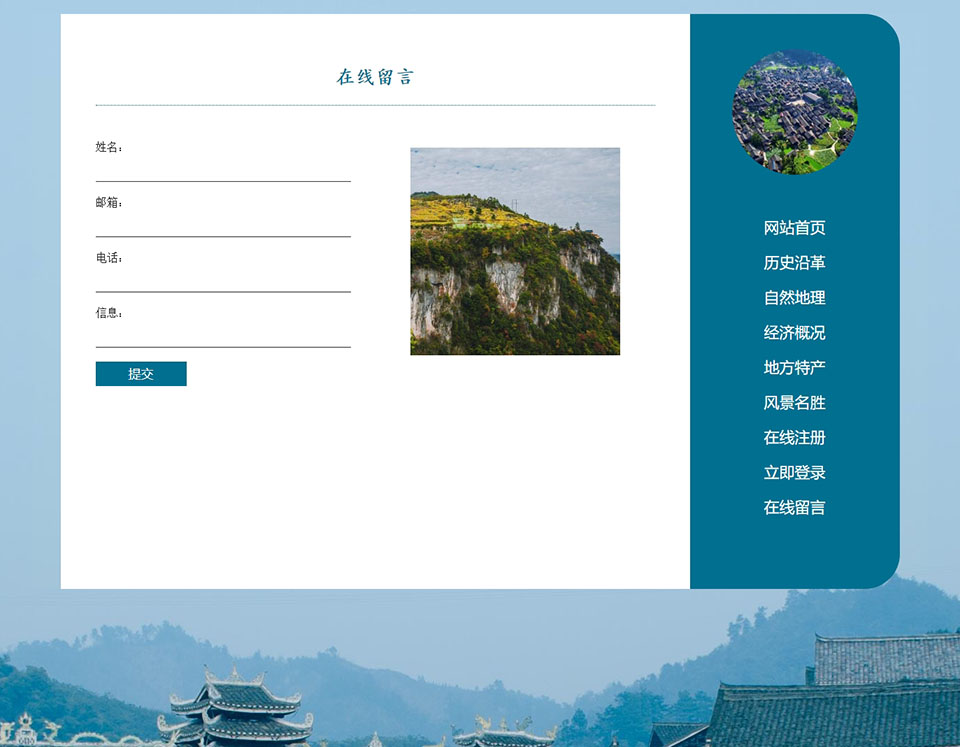Click the 姓名 name input field
The image size is (960, 747).
point(223,170)
